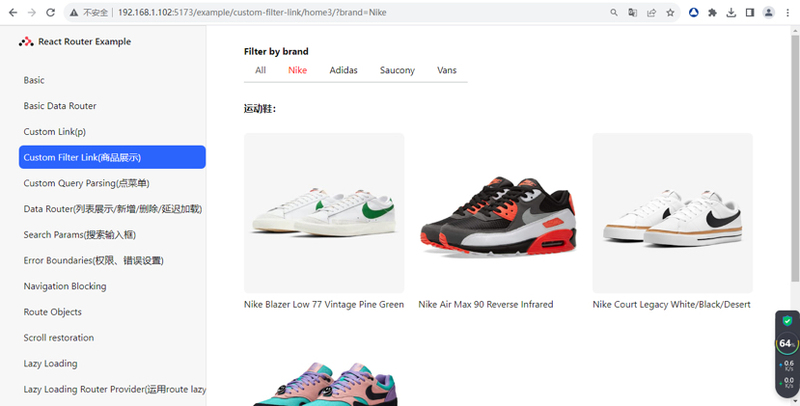Open Lazy Loading Router Provider link

click(112, 389)
